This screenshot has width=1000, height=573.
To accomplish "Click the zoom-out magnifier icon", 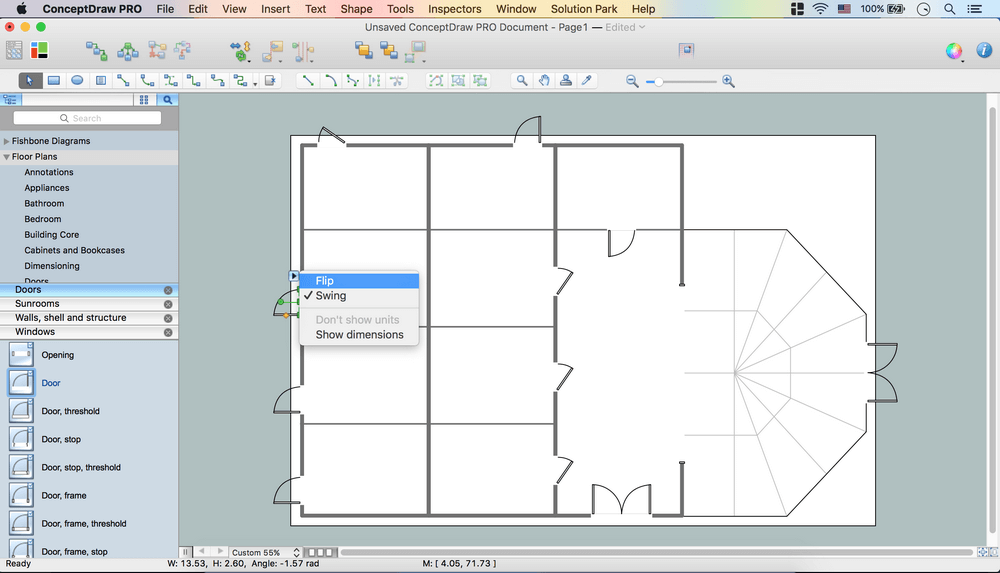I will 632,81.
